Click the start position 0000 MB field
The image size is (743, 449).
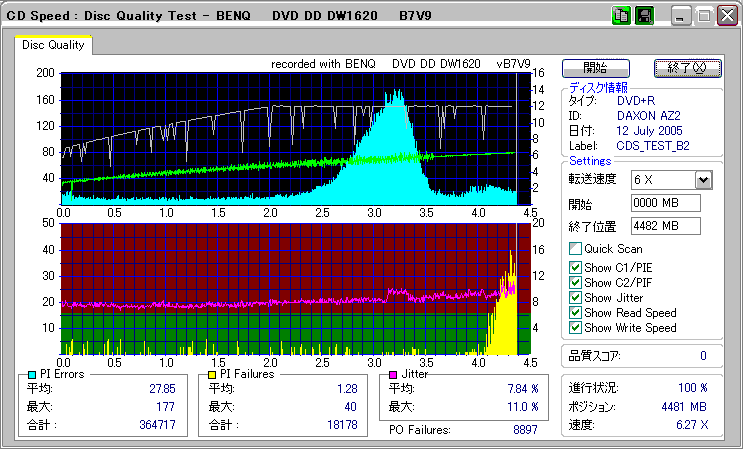(665, 204)
